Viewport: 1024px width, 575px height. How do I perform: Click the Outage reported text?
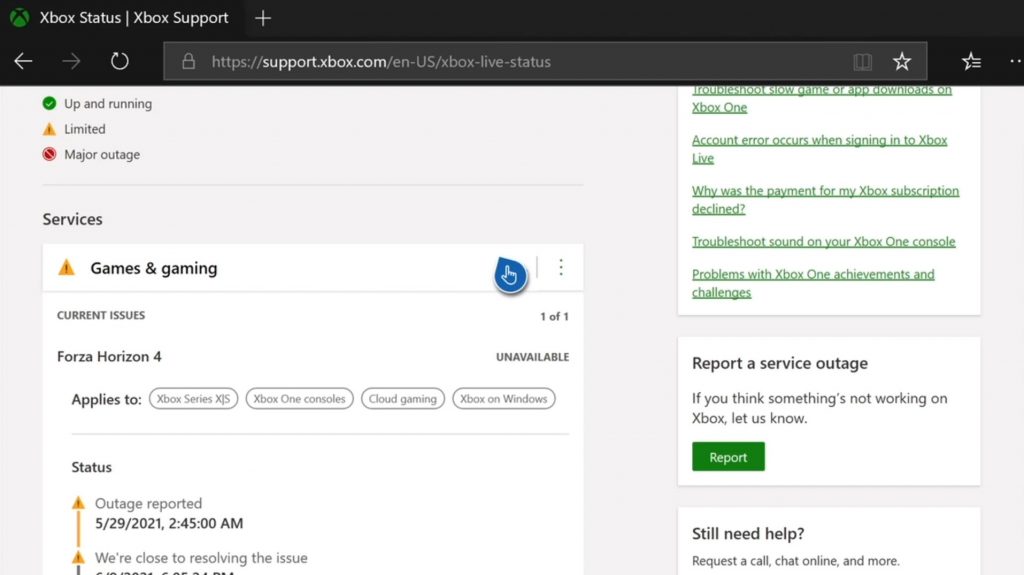click(x=148, y=504)
